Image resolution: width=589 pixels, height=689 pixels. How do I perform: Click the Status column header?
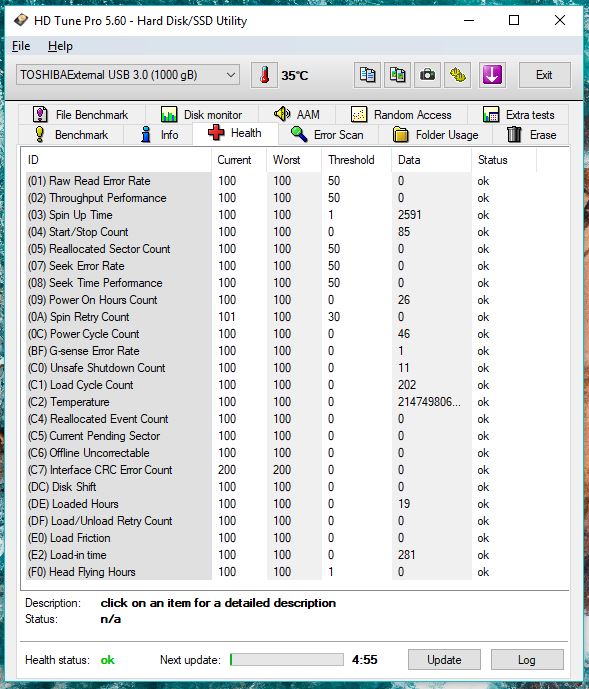[504, 160]
